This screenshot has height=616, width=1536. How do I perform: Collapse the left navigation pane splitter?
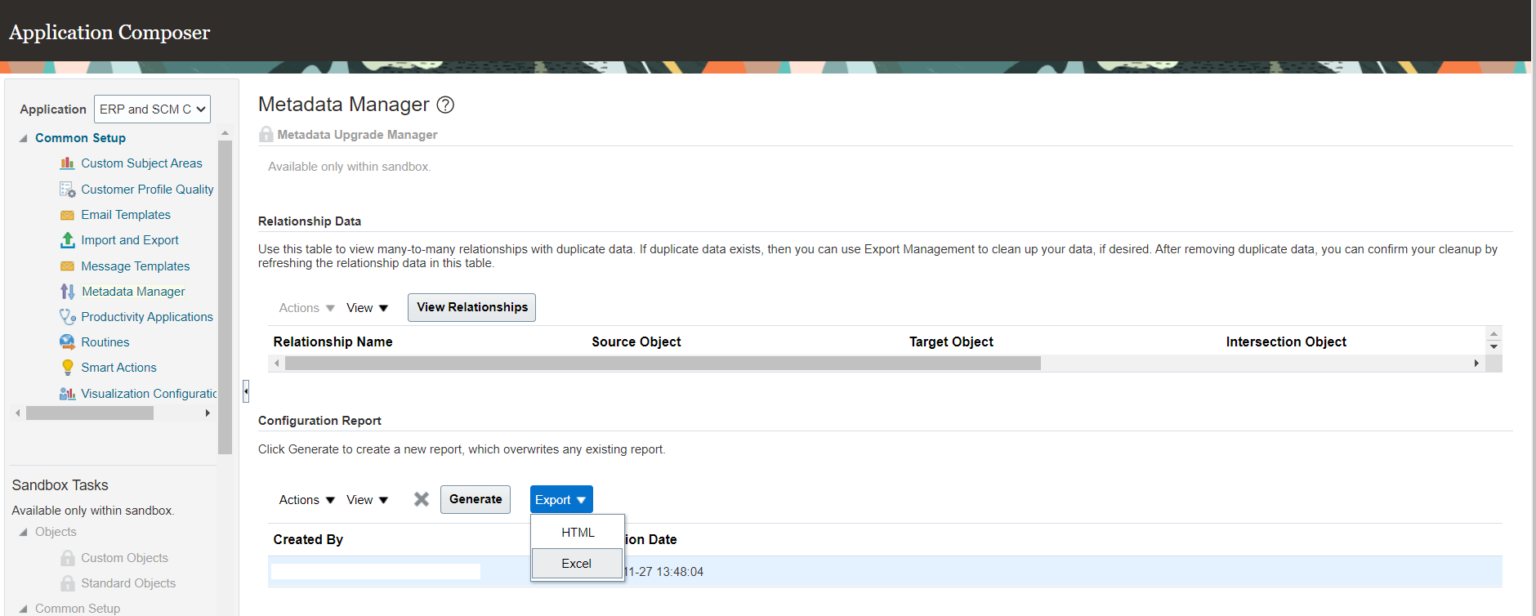pos(246,391)
